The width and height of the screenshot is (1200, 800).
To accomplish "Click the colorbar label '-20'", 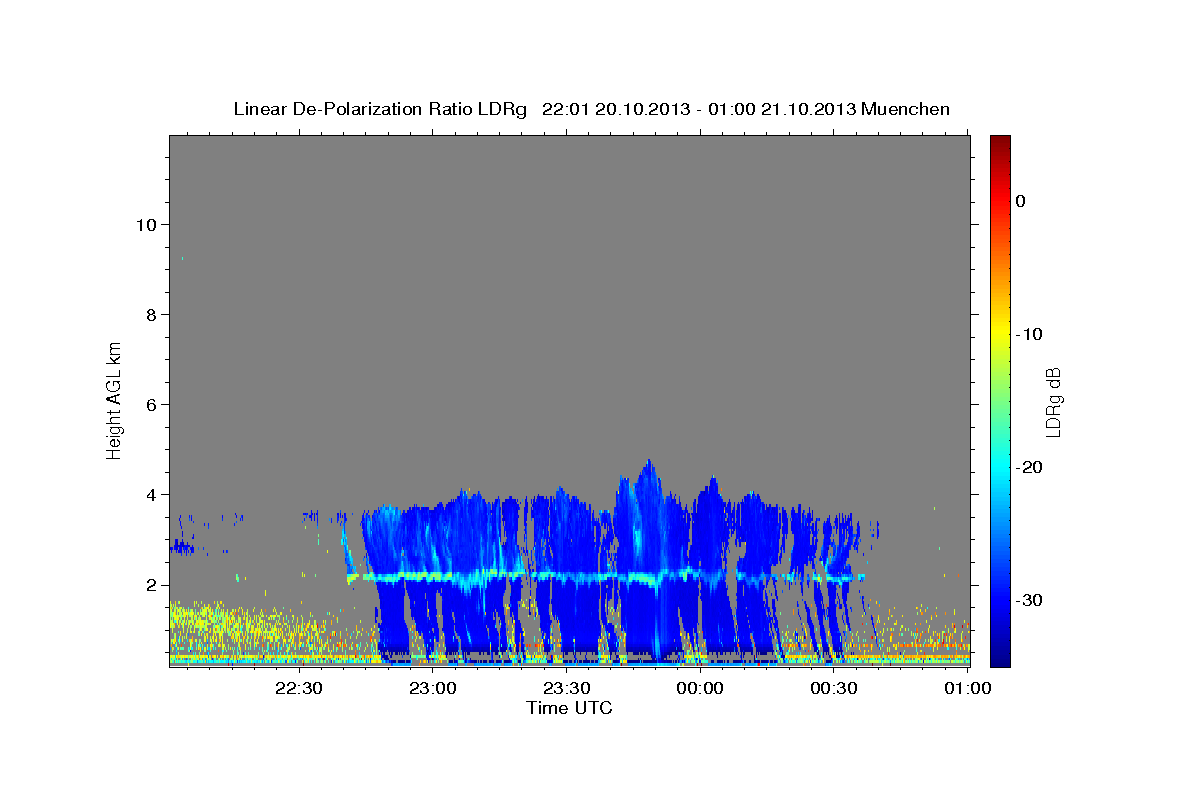I will (x=1029, y=467).
